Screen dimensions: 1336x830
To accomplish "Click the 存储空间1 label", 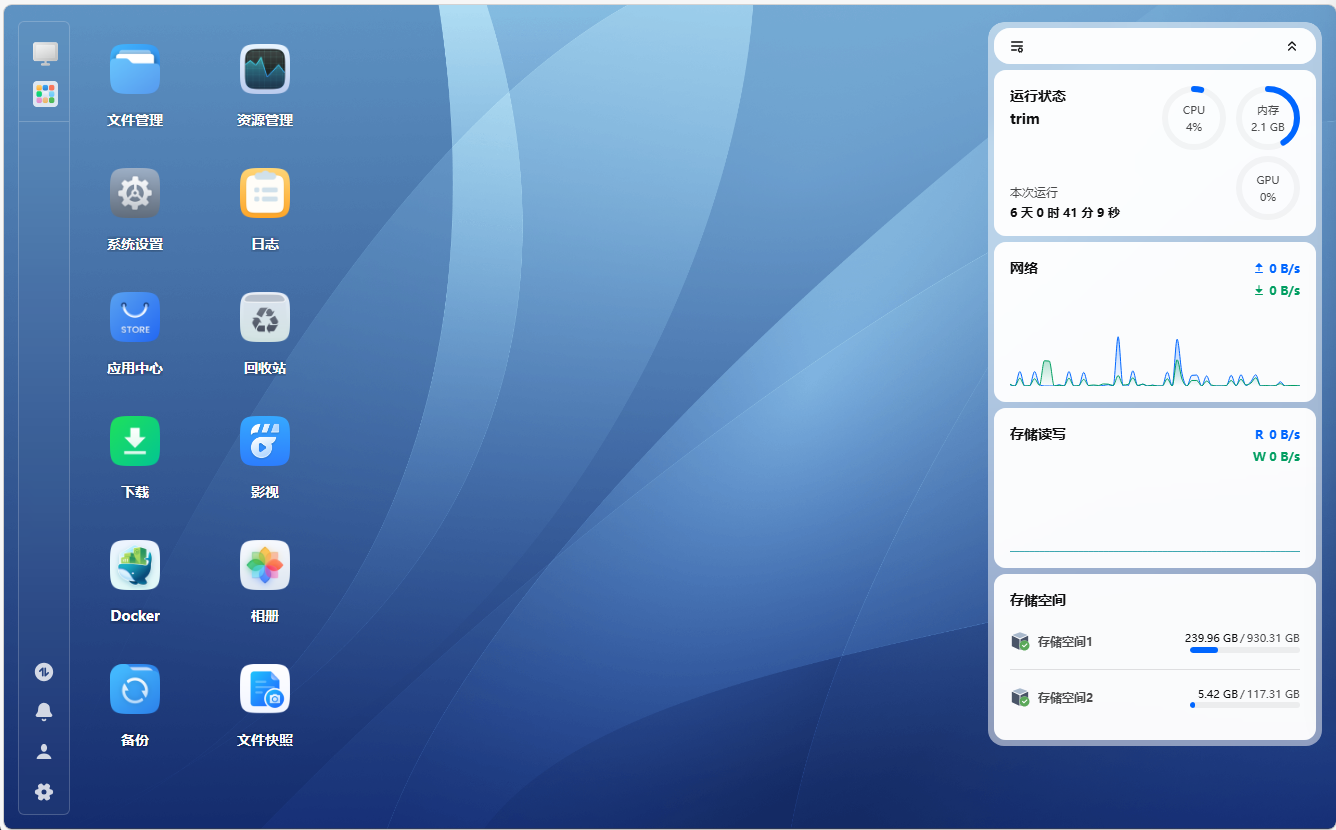I will [x=1065, y=642].
